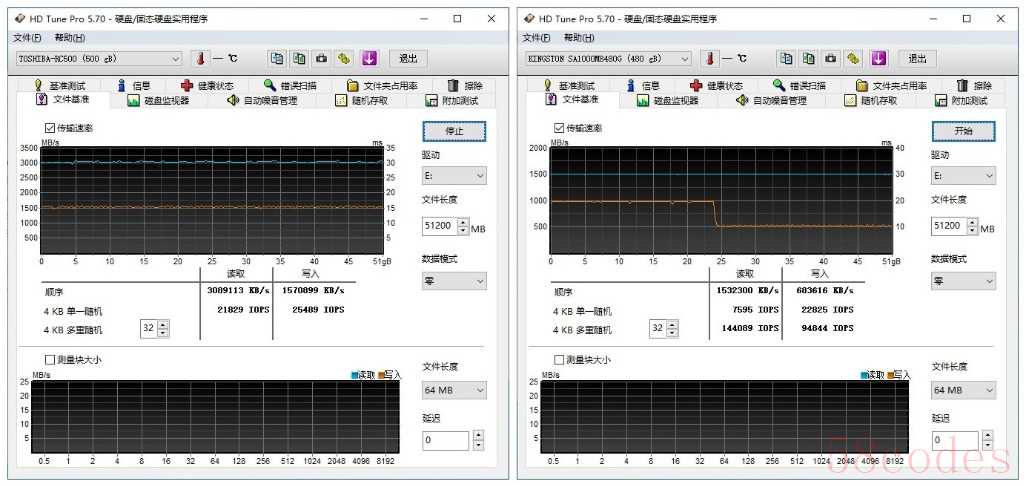Enable 测量块大小 checkbox in the TOSHIBA window
Screen dimensions: 1026x486
(x=50, y=359)
